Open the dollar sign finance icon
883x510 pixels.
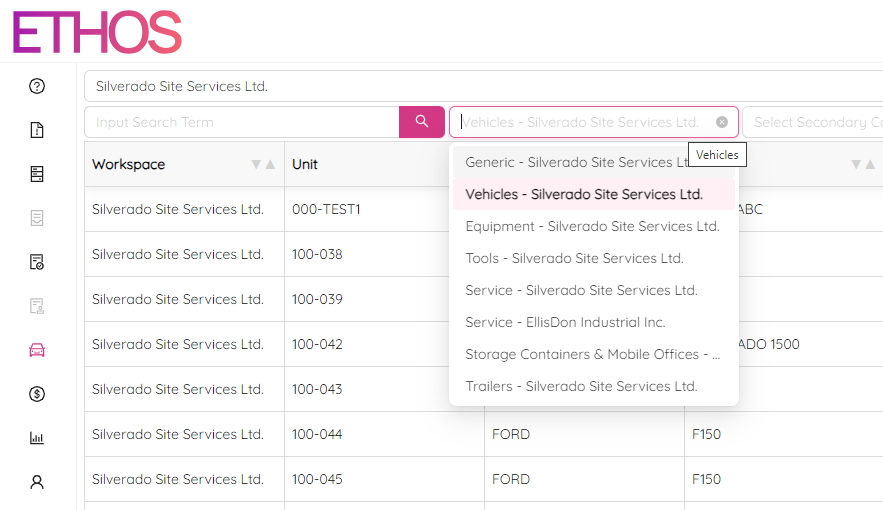tap(37, 394)
